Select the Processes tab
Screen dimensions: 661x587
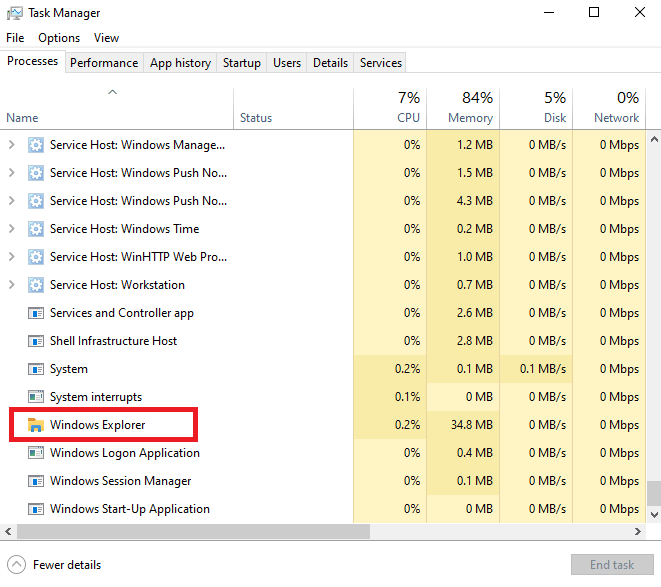pyautogui.click(x=32, y=61)
